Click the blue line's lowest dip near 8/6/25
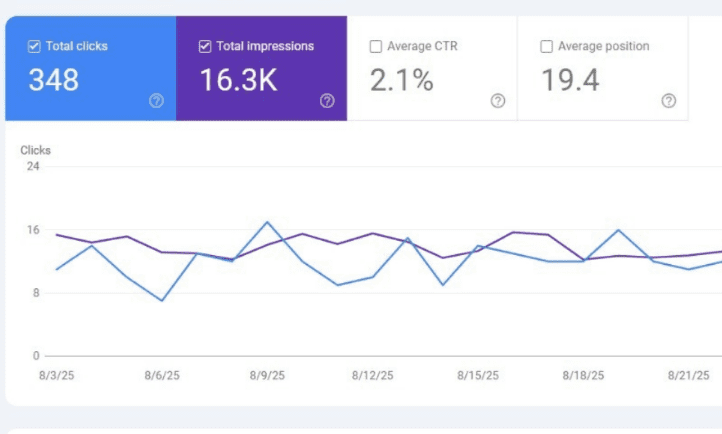 pos(162,300)
